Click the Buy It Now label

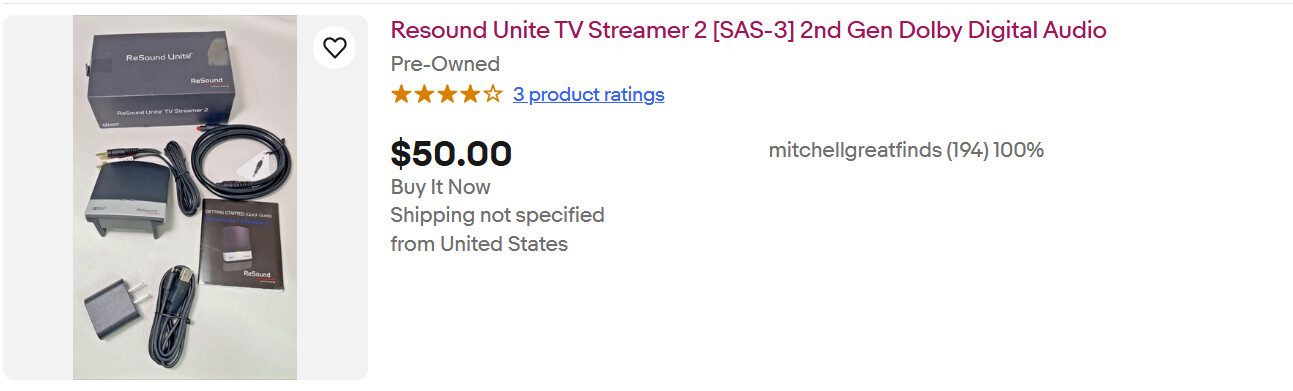pyautogui.click(x=440, y=187)
